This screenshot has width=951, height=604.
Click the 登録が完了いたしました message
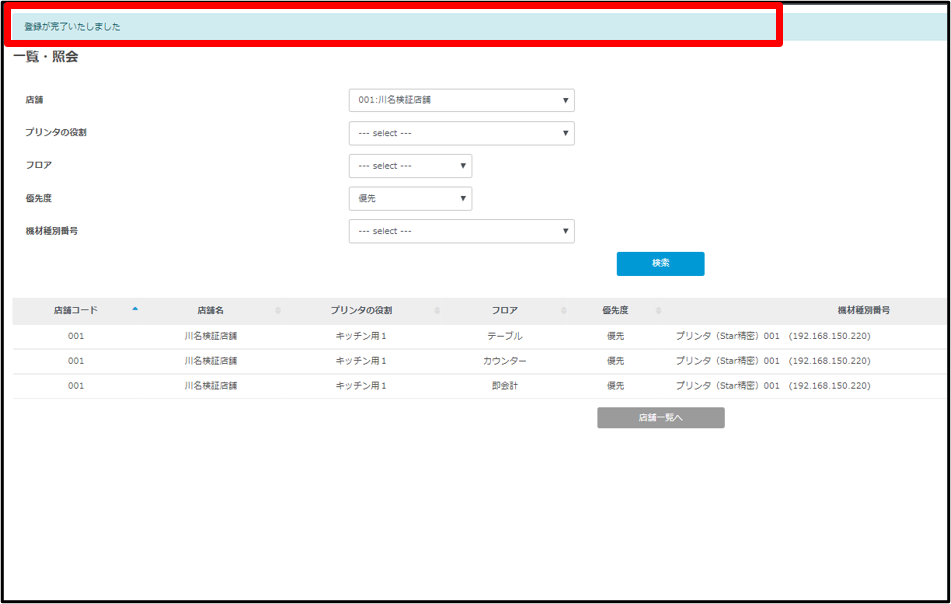pos(72,27)
